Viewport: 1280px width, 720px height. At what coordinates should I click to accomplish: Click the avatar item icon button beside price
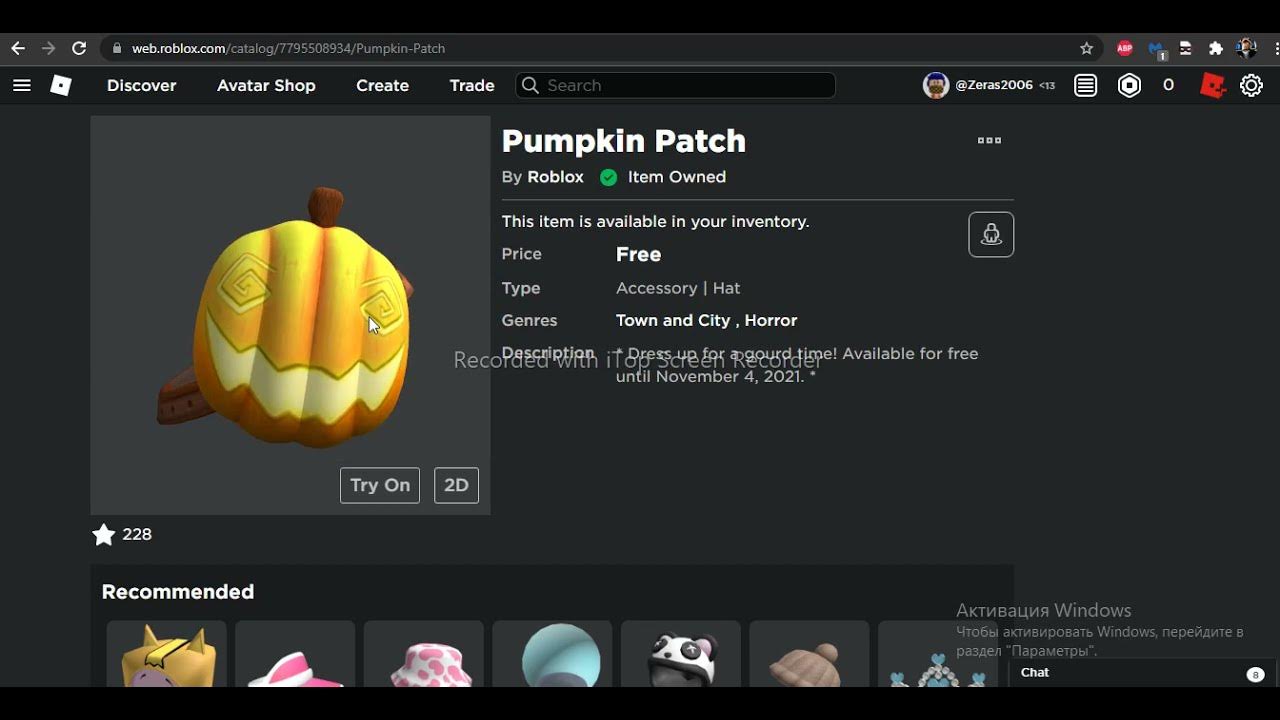[991, 234]
